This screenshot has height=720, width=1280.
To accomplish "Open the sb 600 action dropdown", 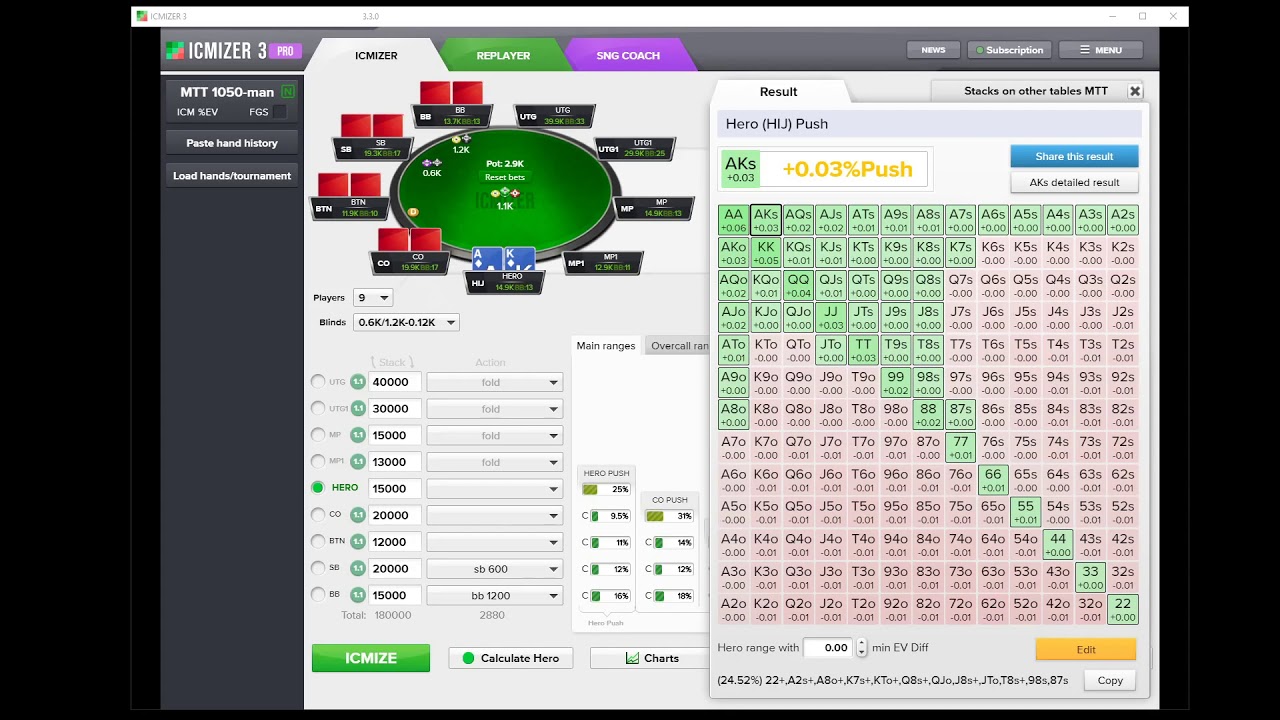I will [x=494, y=568].
